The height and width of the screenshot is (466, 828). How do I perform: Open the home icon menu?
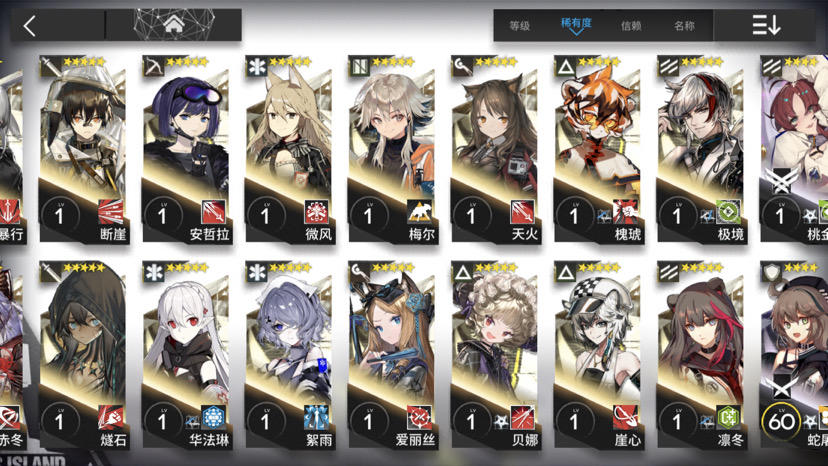click(174, 24)
